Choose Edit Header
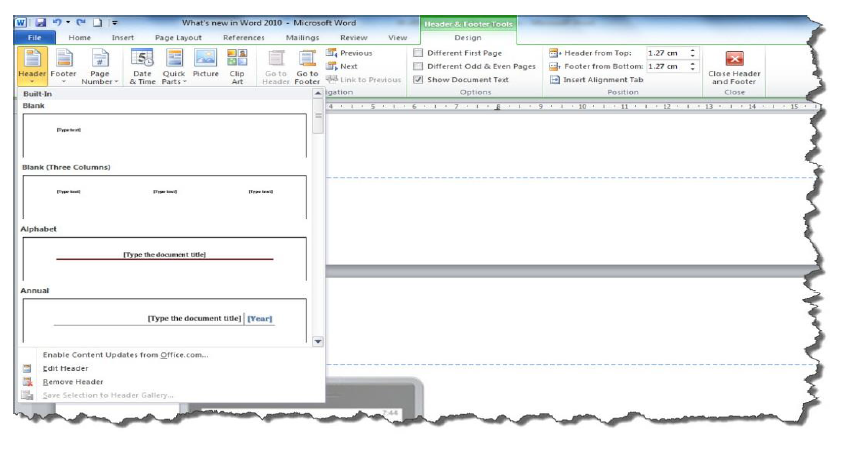Screen dimensions: 851x451 point(65,369)
